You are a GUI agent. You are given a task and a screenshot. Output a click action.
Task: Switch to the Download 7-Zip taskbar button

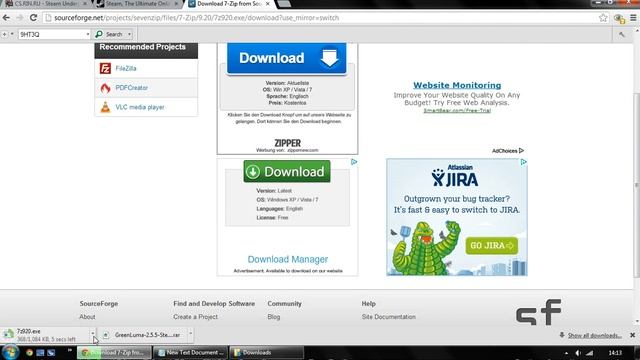point(114,353)
